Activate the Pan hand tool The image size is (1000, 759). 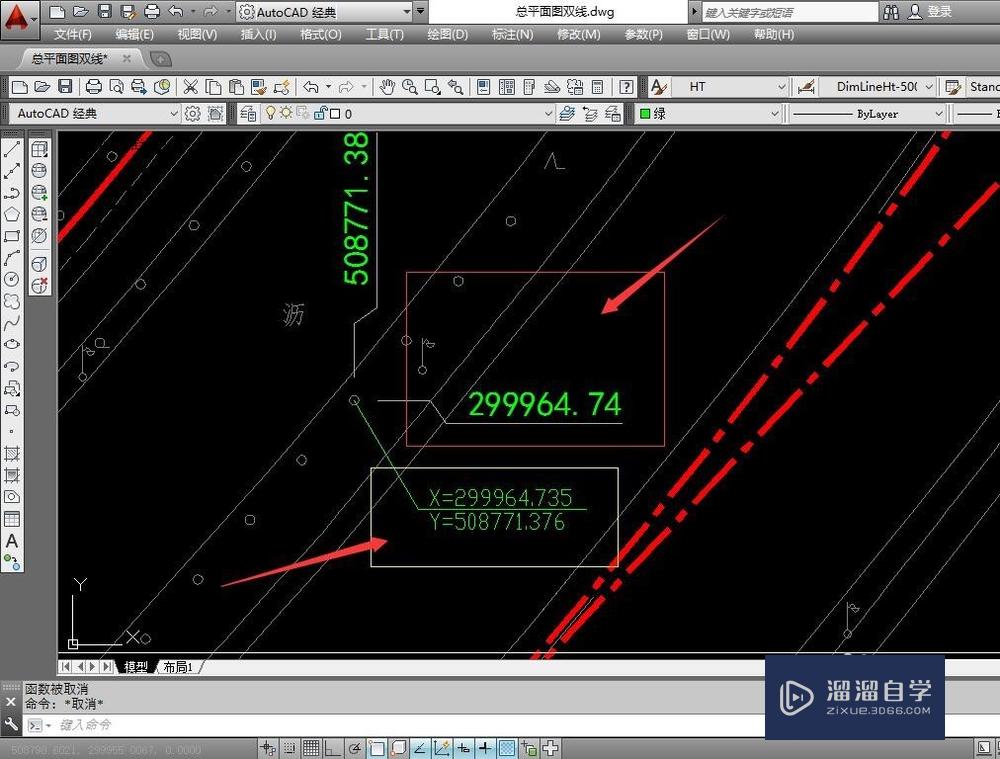pyautogui.click(x=387, y=87)
